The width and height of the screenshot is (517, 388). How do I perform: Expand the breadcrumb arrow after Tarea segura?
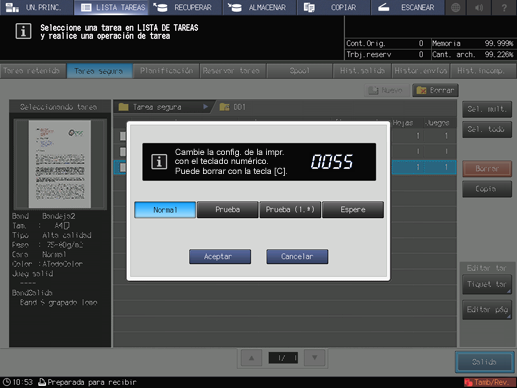(x=205, y=107)
